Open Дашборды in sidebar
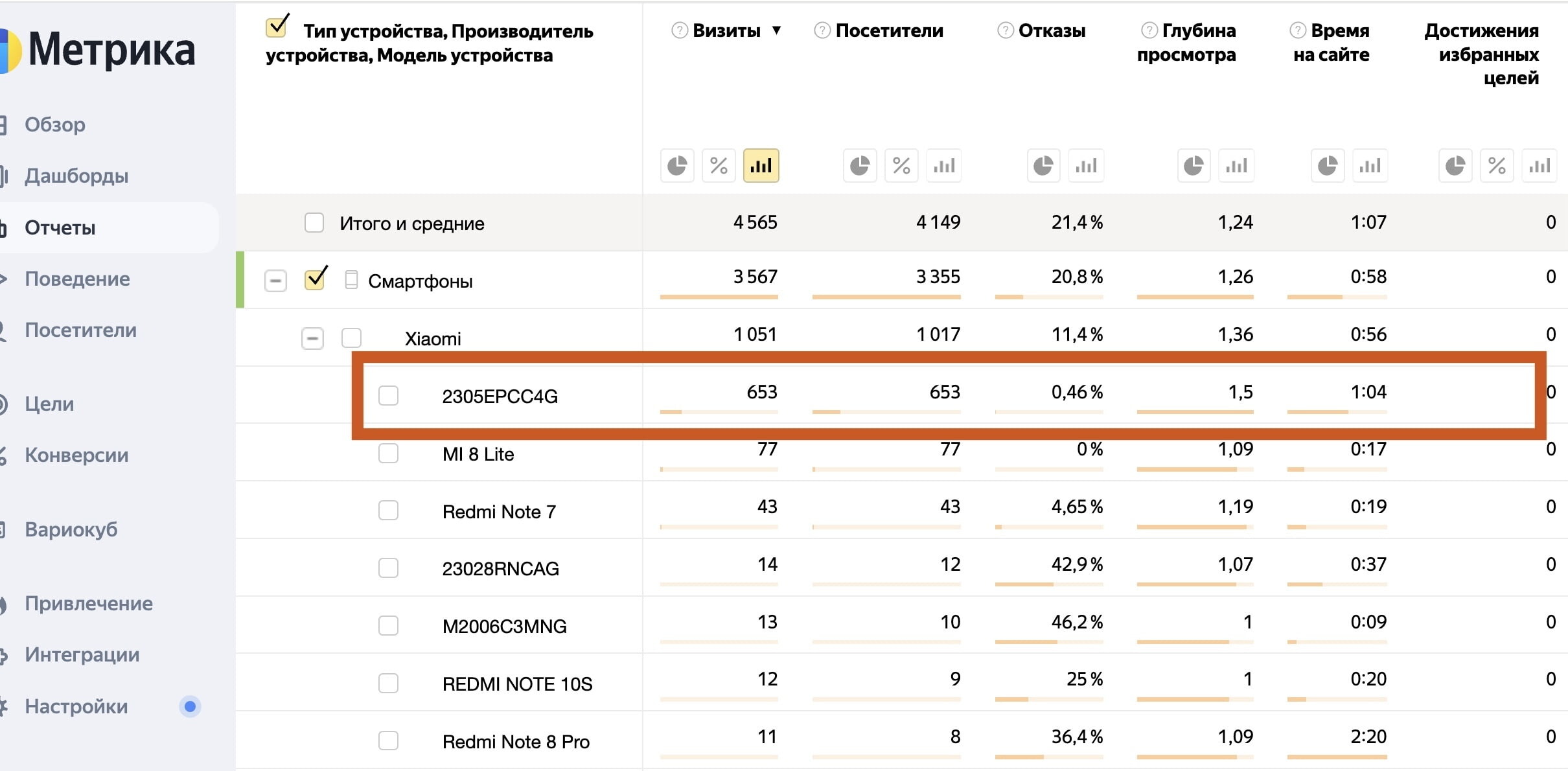Viewport: 1568px width, 771px height. [76, 176]
